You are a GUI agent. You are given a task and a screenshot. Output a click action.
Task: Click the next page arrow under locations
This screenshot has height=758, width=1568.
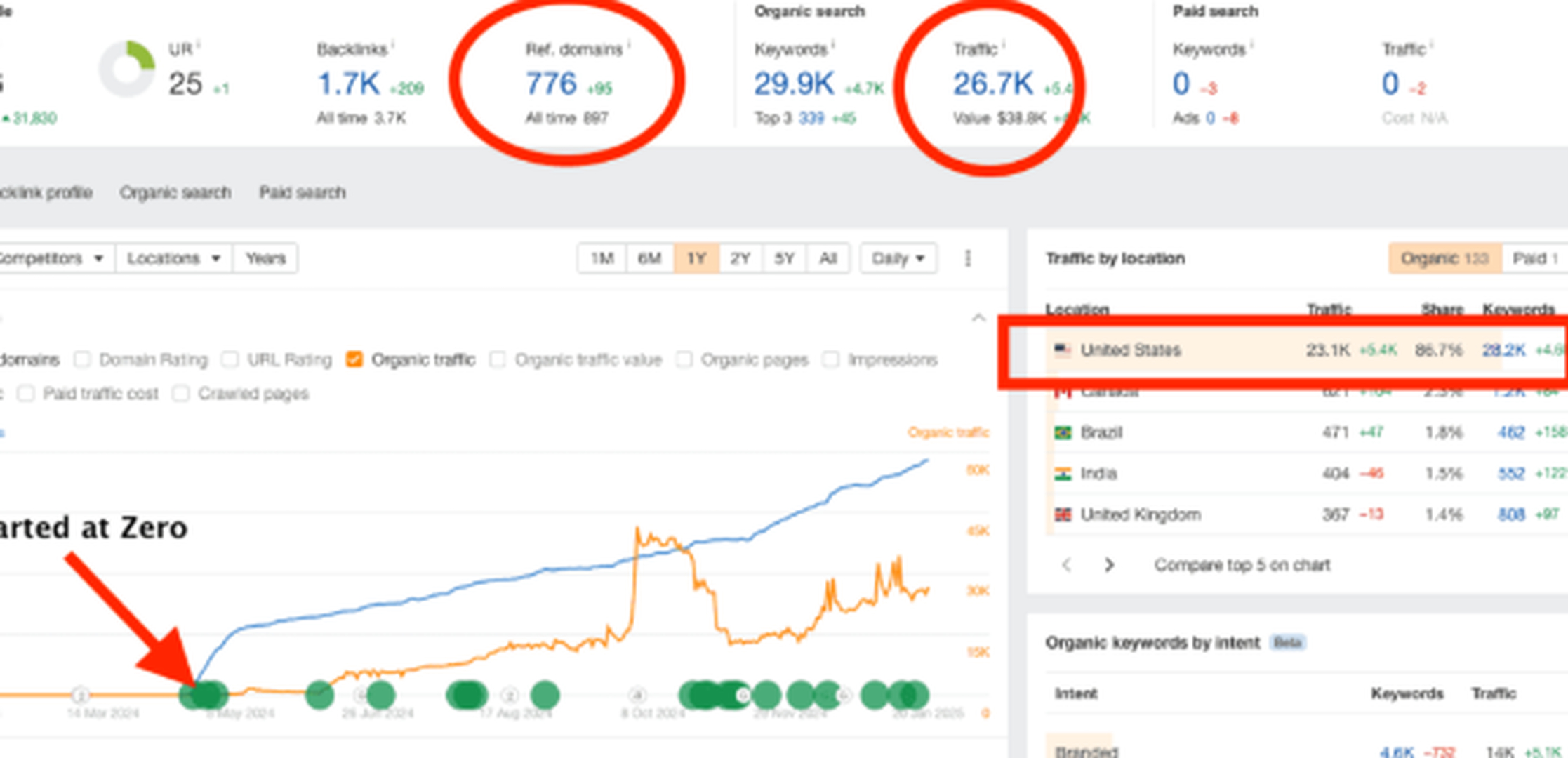[x=1109, y=565]
